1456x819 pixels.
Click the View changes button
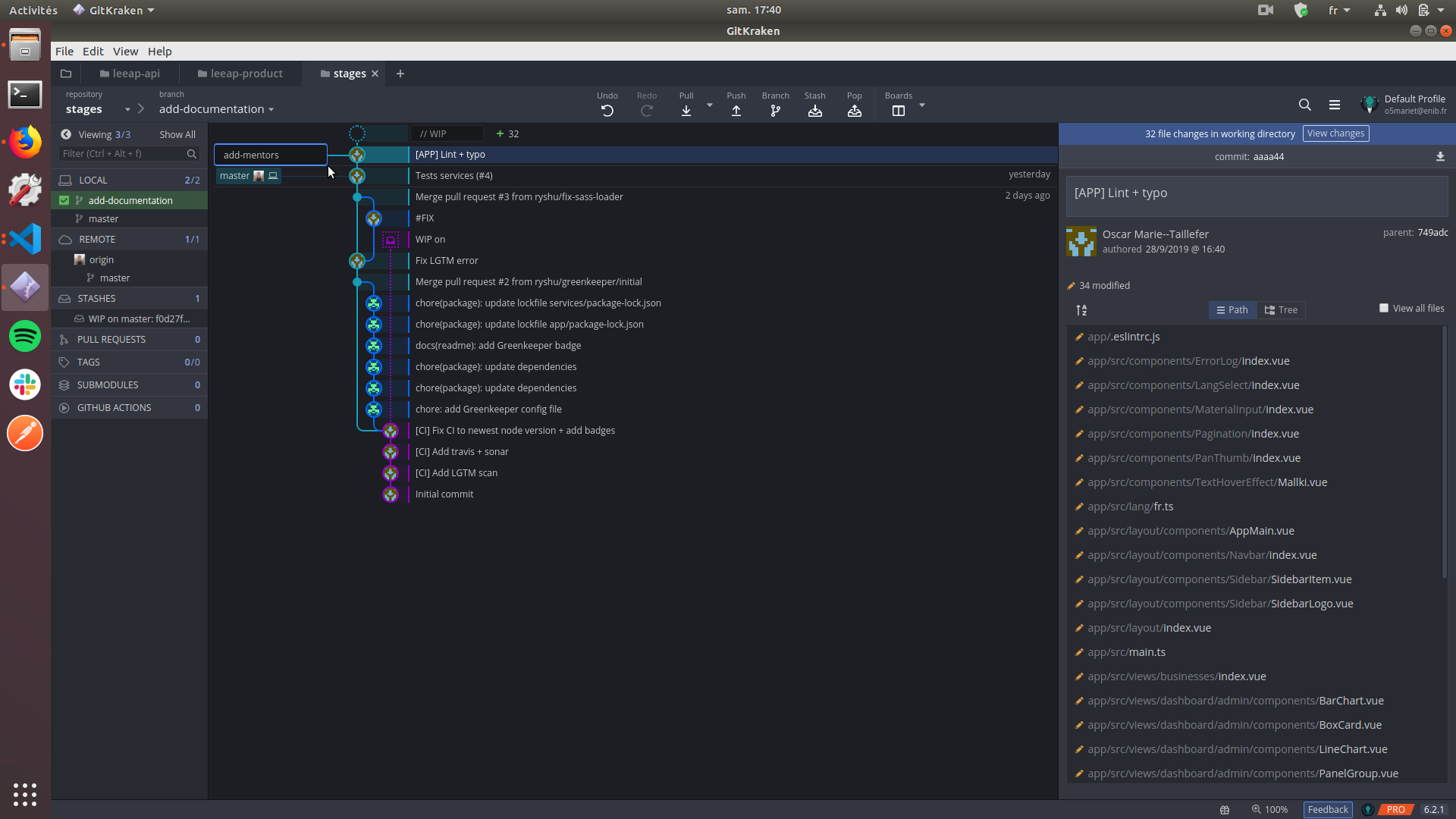[x=1335, y=133]
